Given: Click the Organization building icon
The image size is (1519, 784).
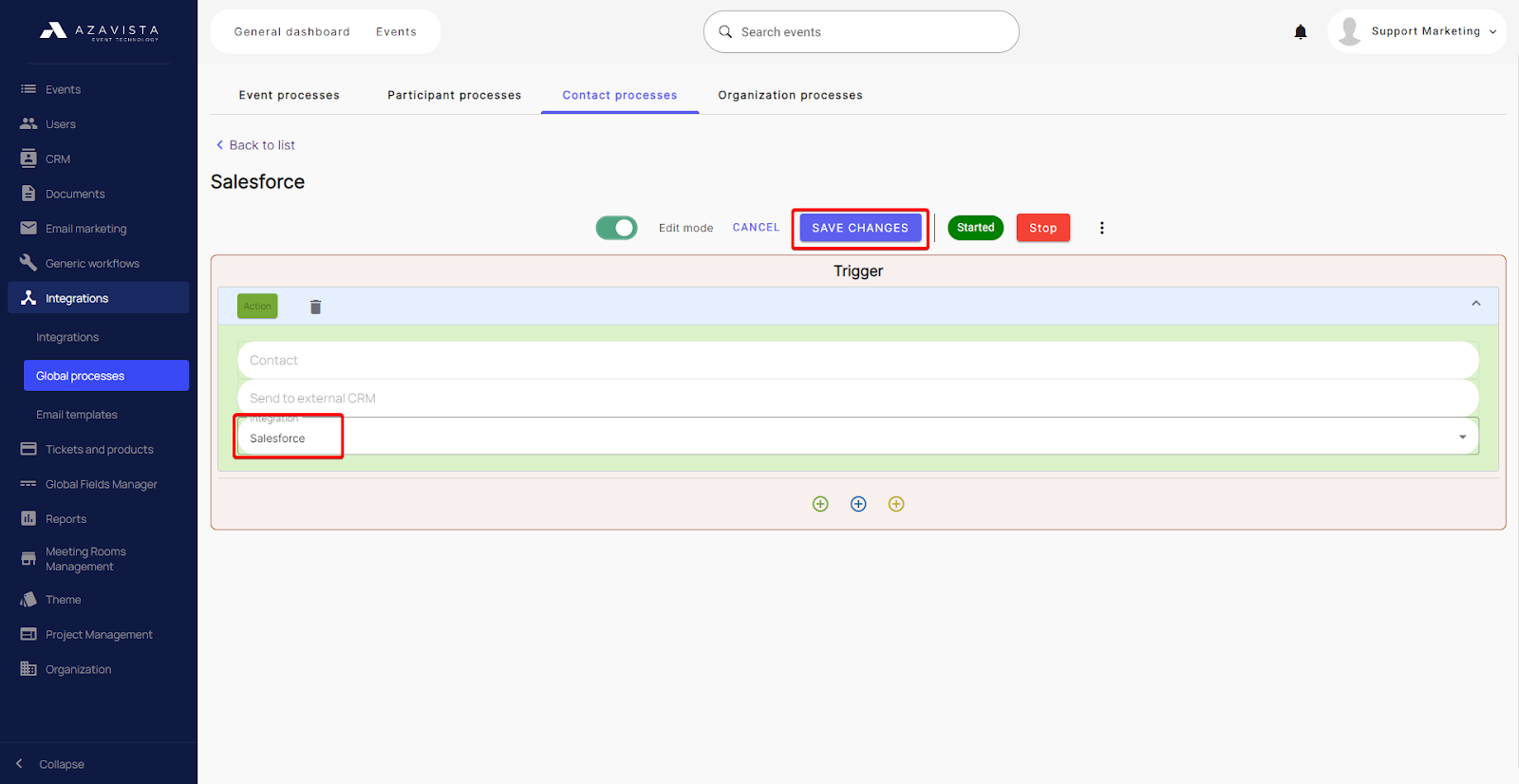Looking at the screenshot, I should (x=28, y=669).
